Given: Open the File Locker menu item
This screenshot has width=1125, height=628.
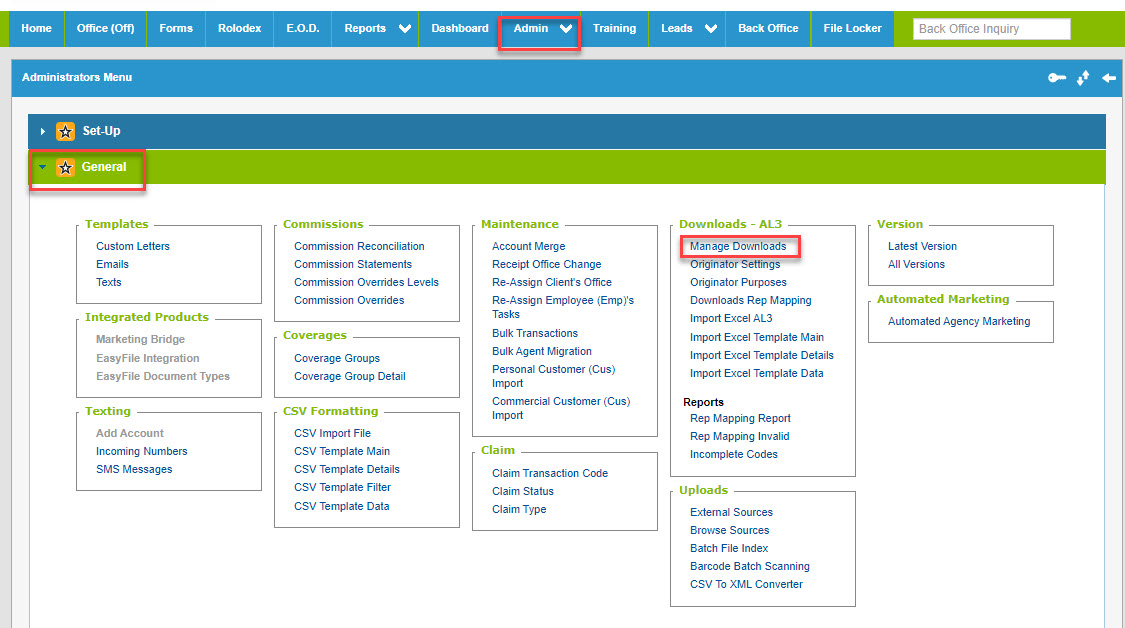Looking at the screenshot, I should 852,28.
